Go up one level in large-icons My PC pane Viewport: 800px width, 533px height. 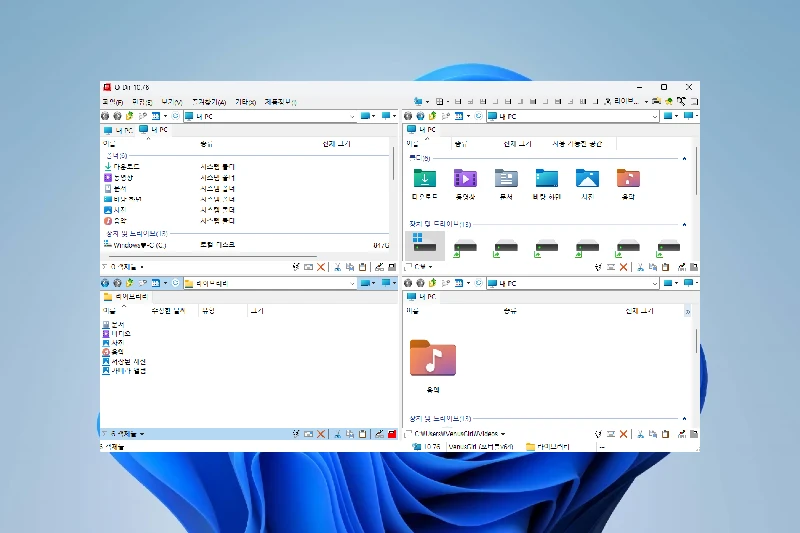click(433, 116)
